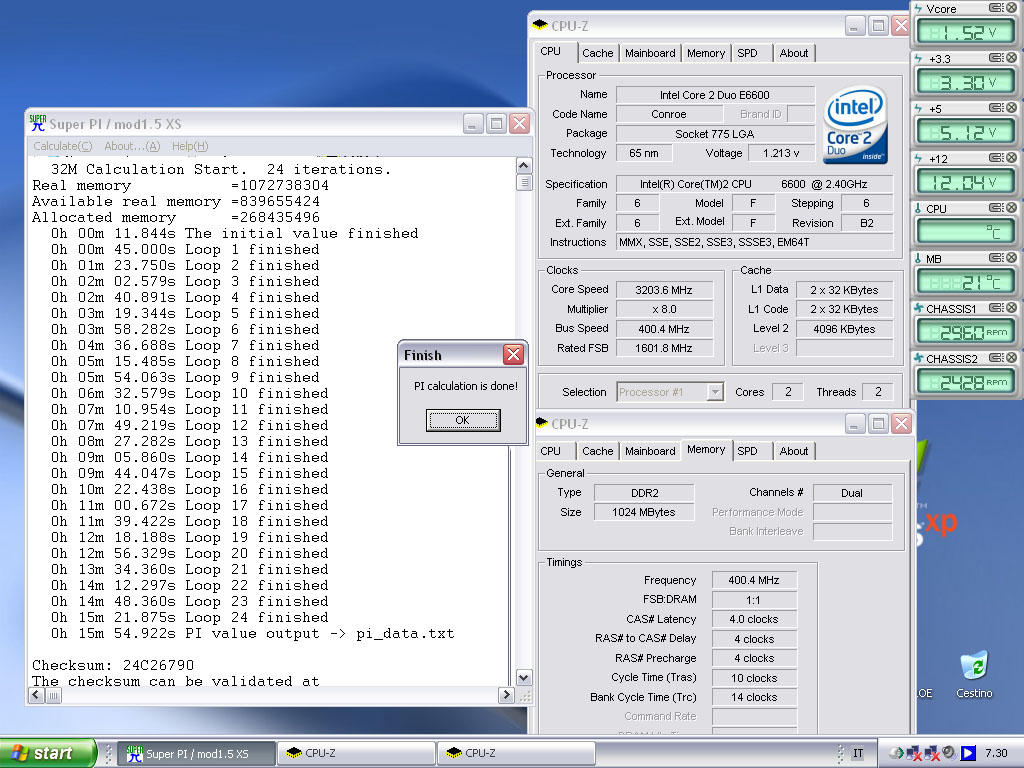Dismiss the CPU temperature monitor with its X icon
The width and height of the screenshot is (1024, 768).
coord(1012,208)
